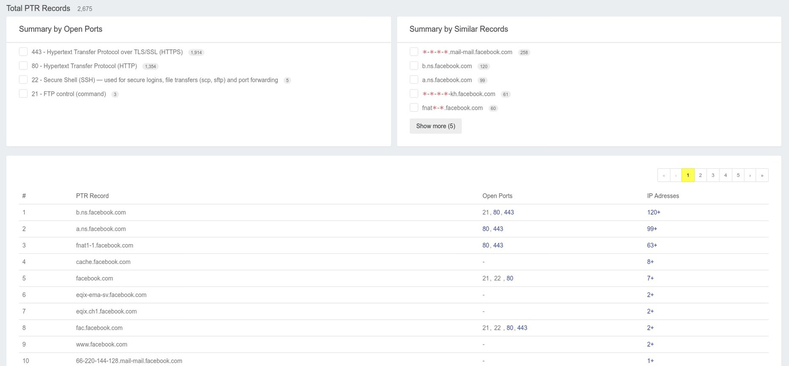Open 2+ IP addresses for www.facebook.com
This screenshot has width=789, height=366.
coord(651,345)
